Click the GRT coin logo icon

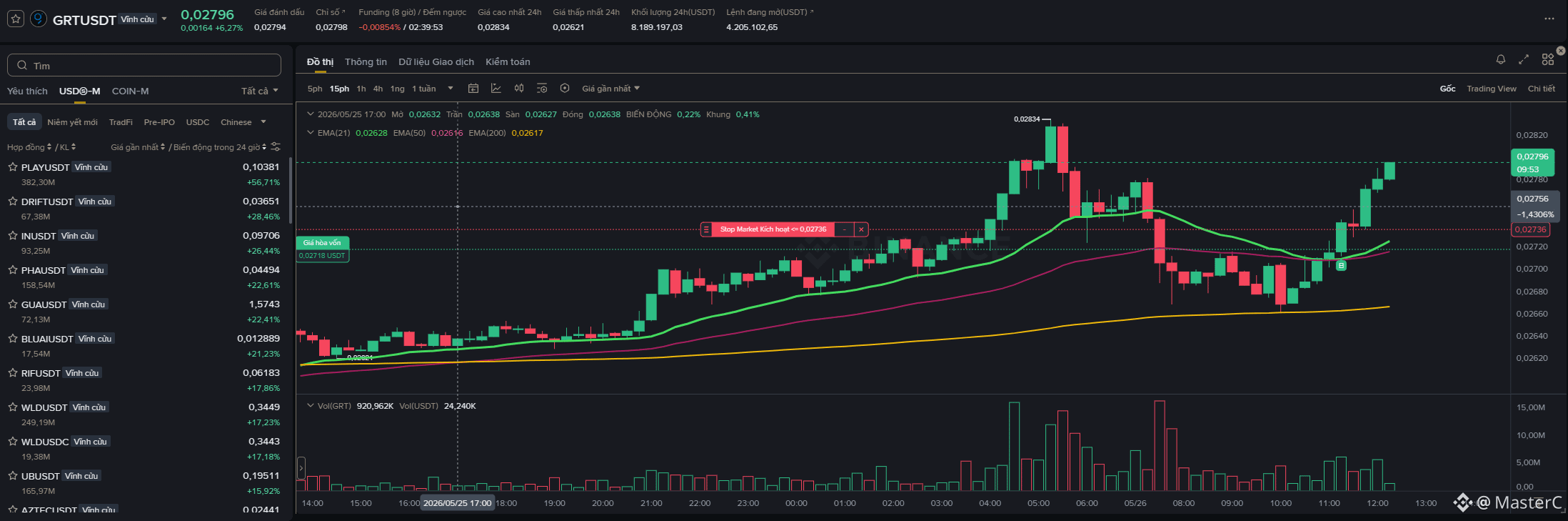pos(39,19)
